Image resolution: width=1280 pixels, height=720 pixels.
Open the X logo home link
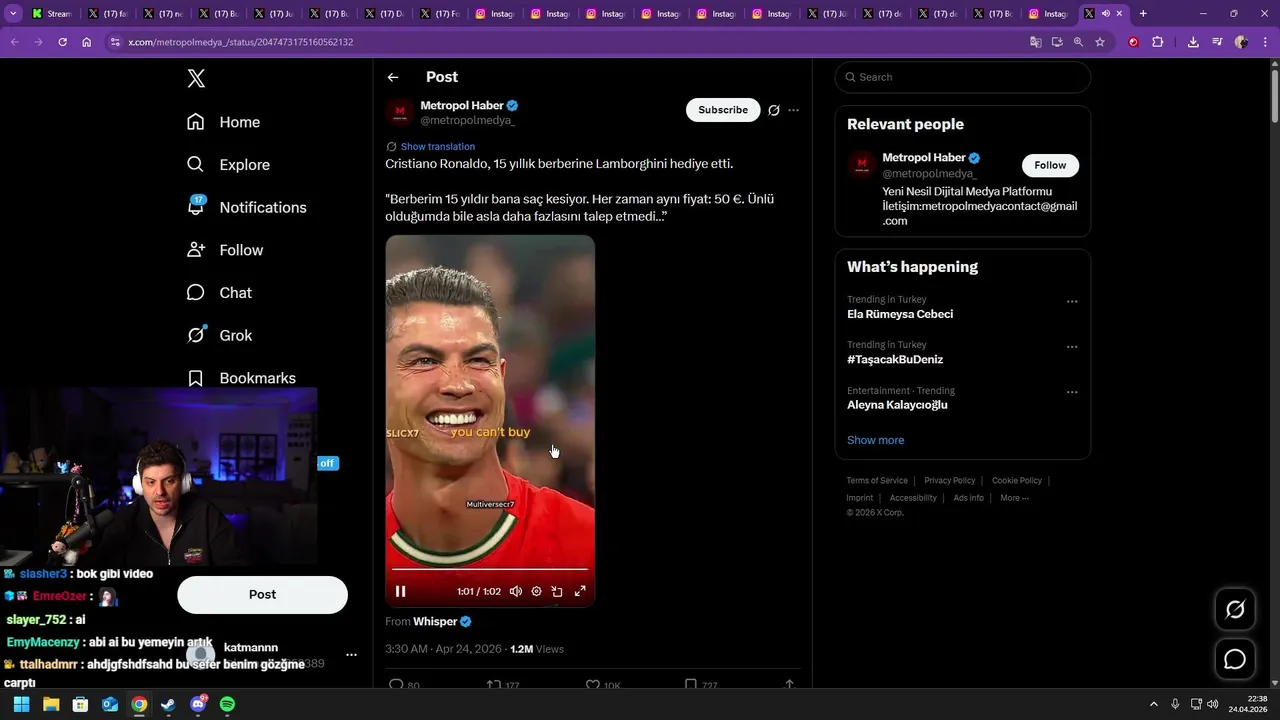tap(196, 79)
